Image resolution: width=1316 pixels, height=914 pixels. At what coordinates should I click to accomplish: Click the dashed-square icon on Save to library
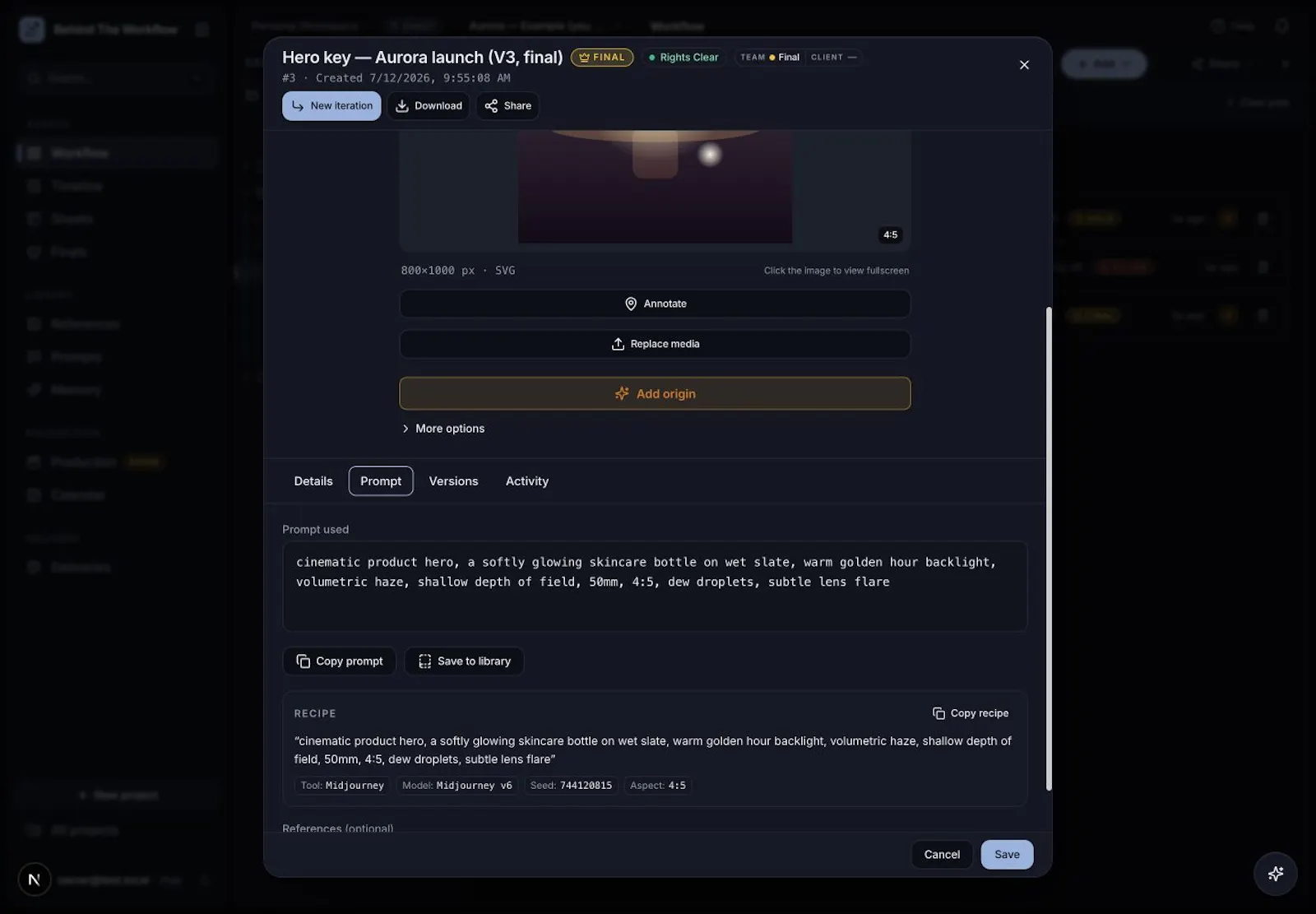(424, 661)
